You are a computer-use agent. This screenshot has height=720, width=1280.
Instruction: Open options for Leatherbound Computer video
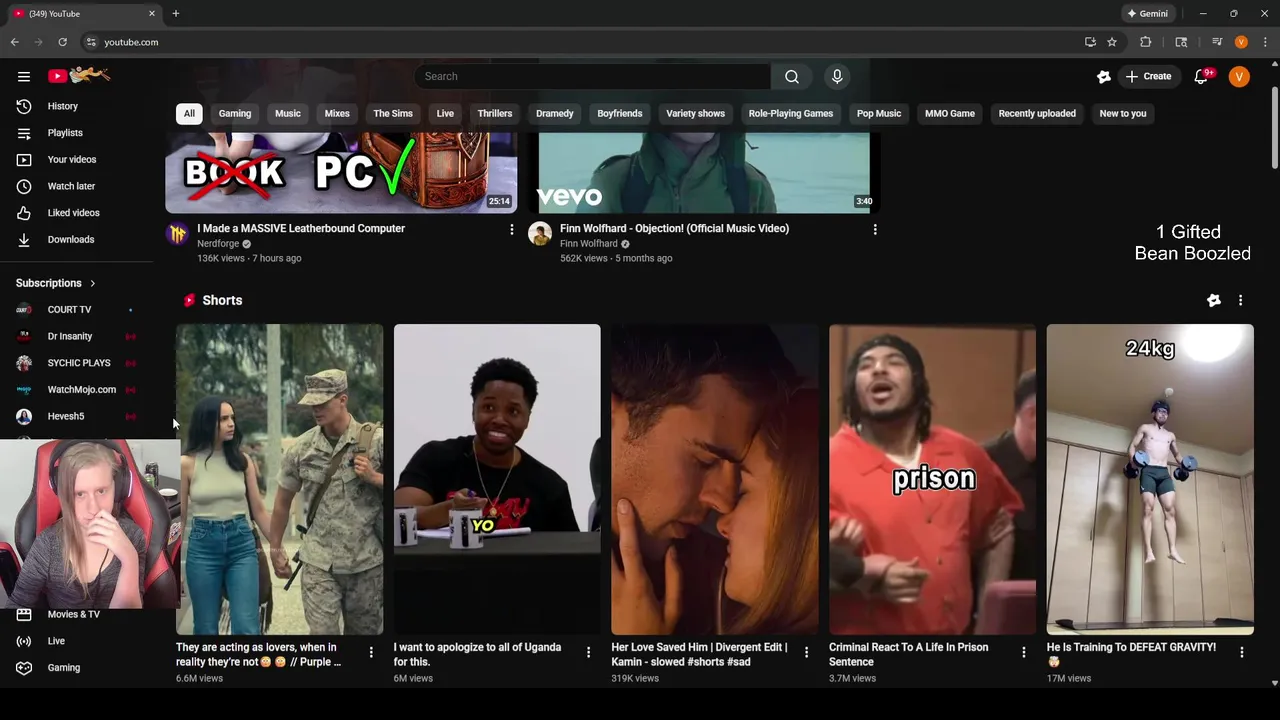click(x=512, y=230)
